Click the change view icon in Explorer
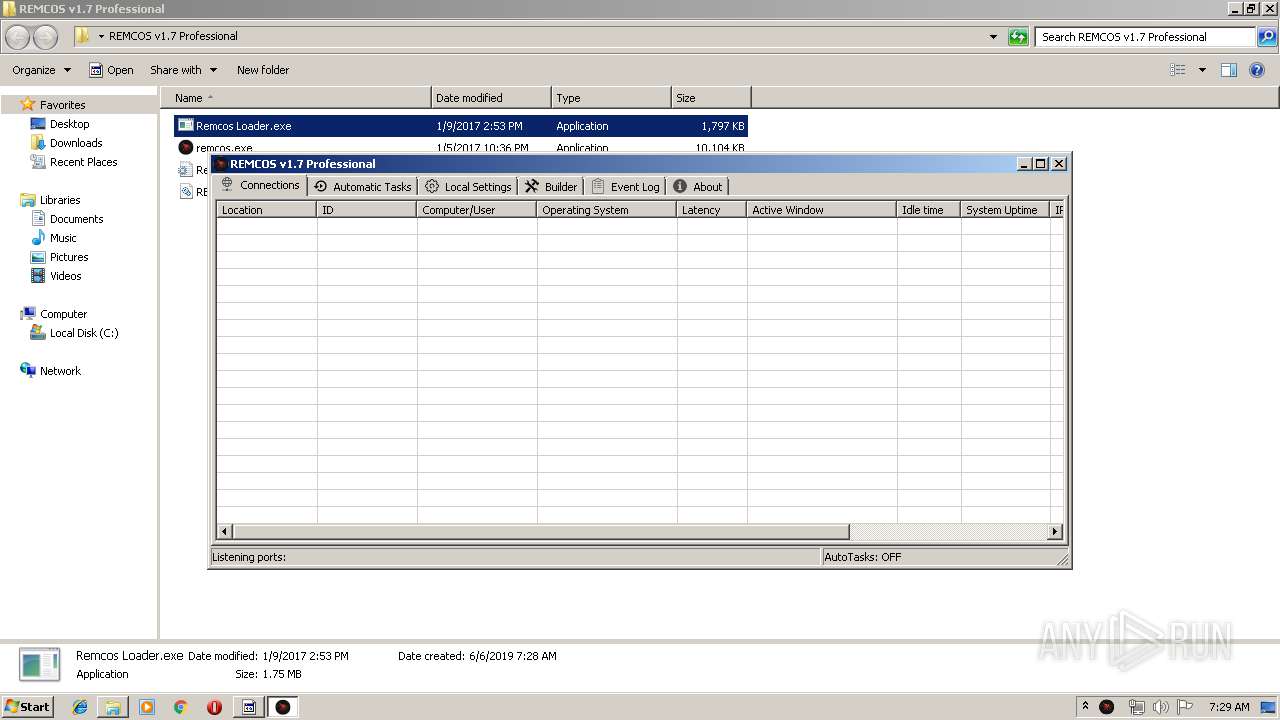The height and width of the screenshot is (720, 1280). click(x=1178, y=70)
